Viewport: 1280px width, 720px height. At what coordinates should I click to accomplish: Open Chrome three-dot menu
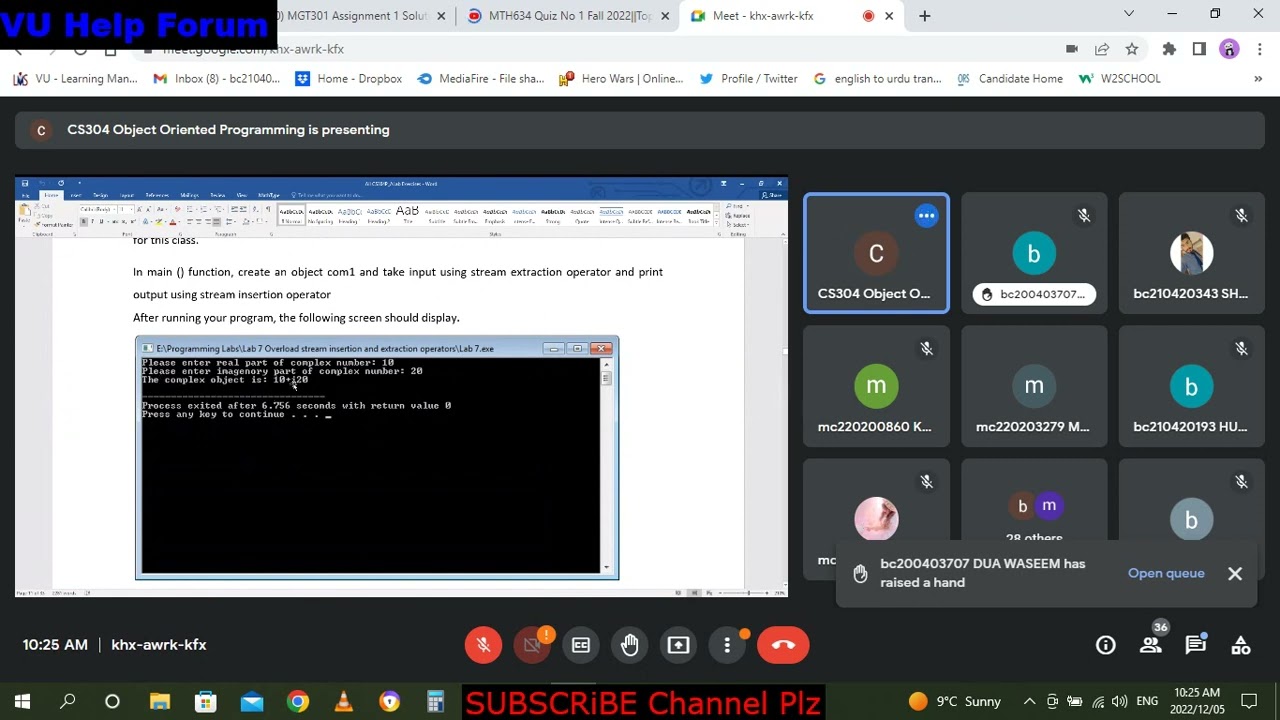pyautogui.click(x=1258, y=49)
